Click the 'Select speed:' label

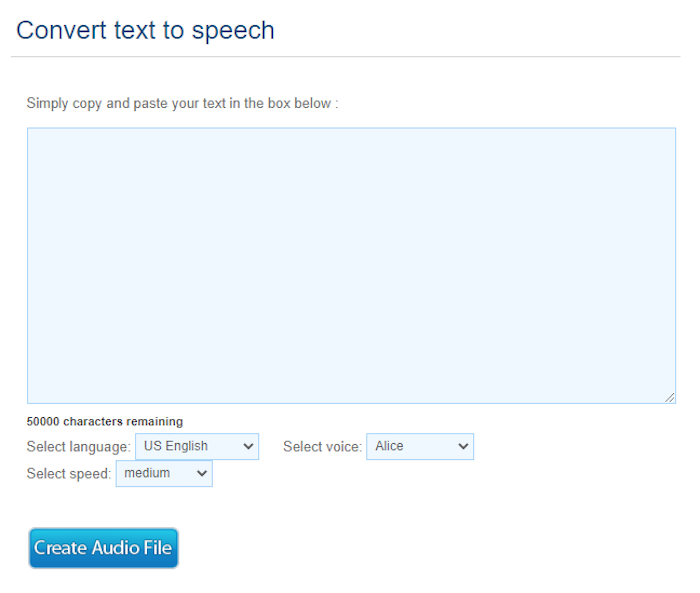tap(69, 473)
